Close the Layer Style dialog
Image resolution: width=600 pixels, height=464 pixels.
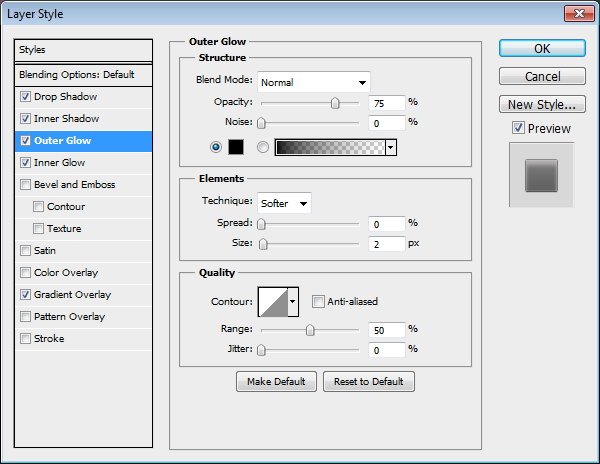[x=577, y=13]
